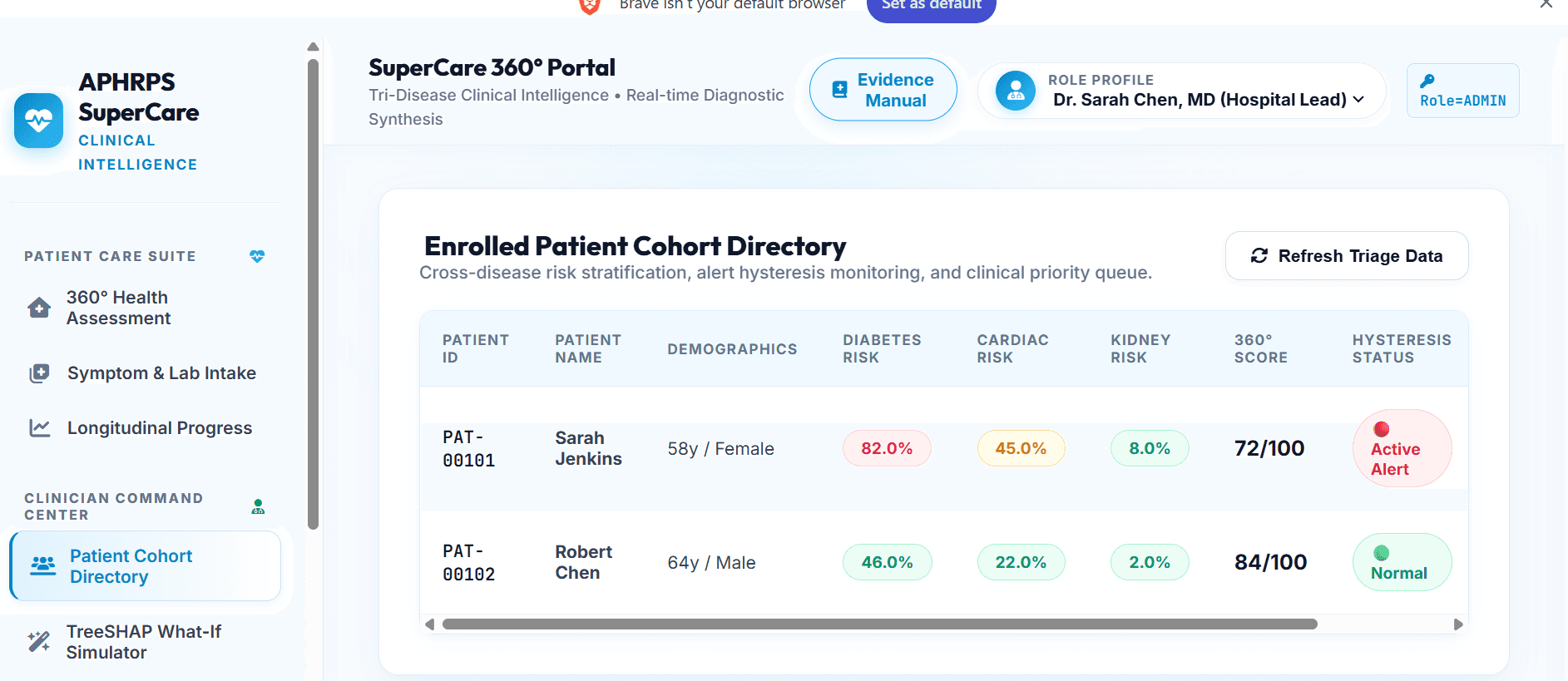
Task: Click the refresh arrows icon in Refresh Triage Data
Action: click(x=1259, y=256)
